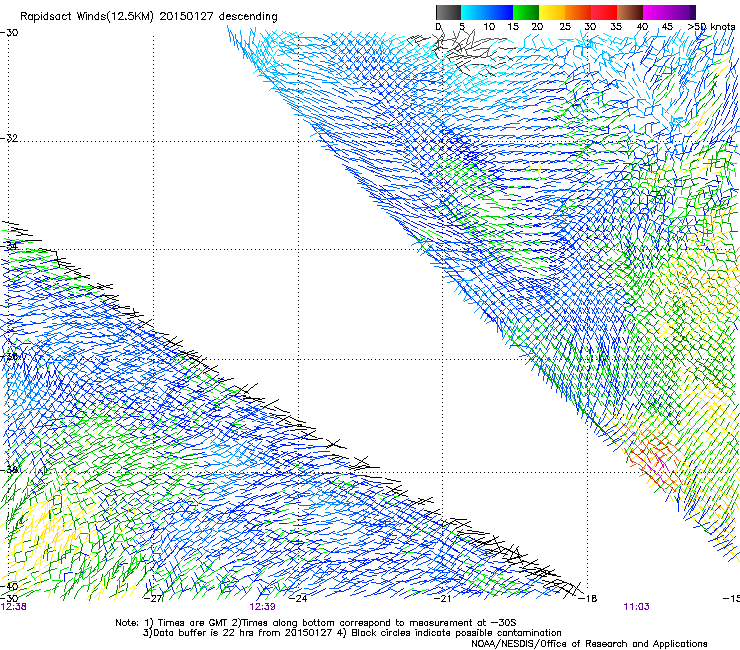The height and width of the screenshot is (650, 740).
Task: Click the '10' legend scale label
Action: click(489, 27)
